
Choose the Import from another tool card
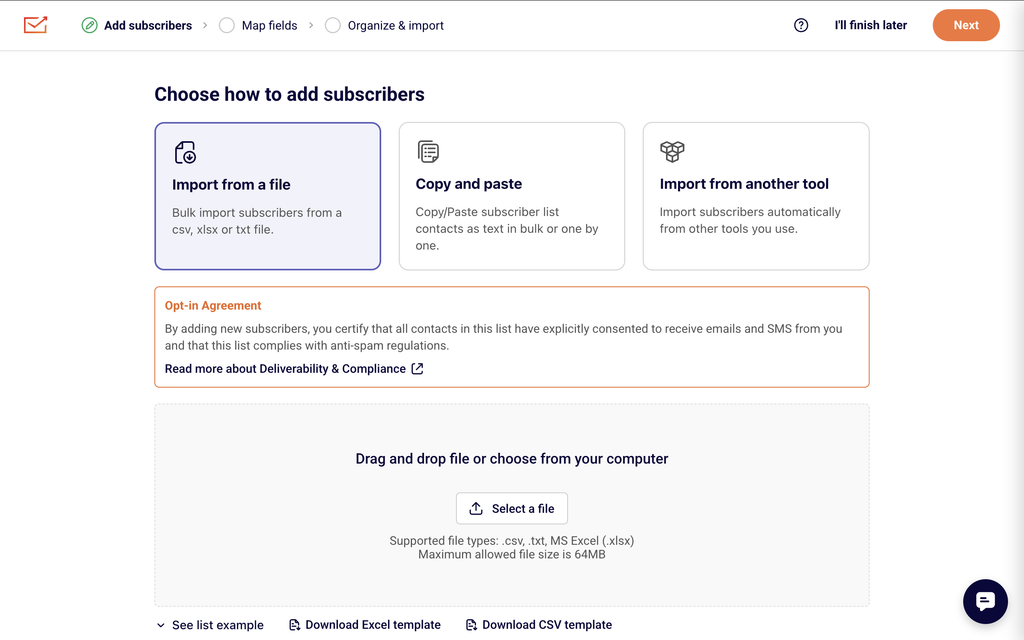click(x=756, y=196)
